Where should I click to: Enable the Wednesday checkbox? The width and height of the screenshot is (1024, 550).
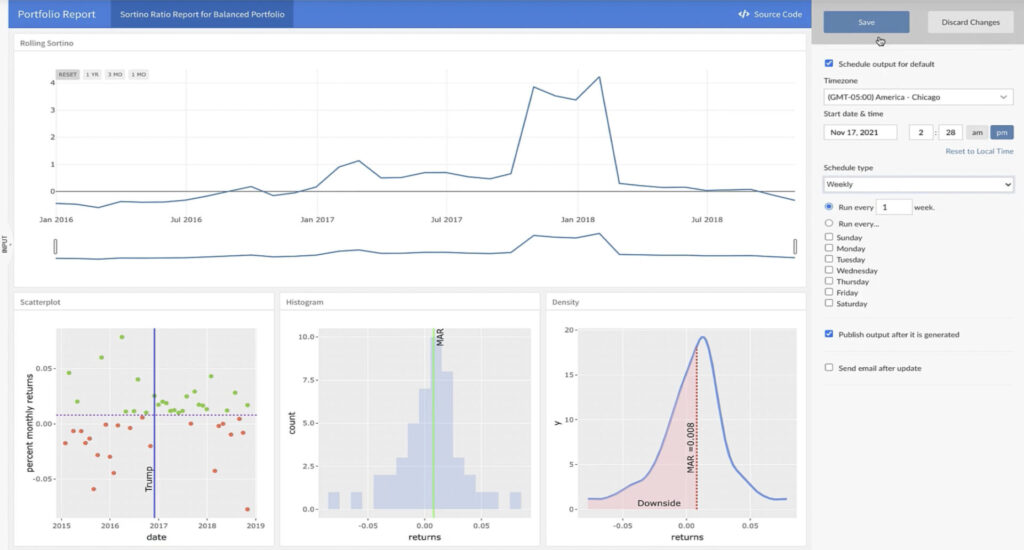(x=829, y=270)
